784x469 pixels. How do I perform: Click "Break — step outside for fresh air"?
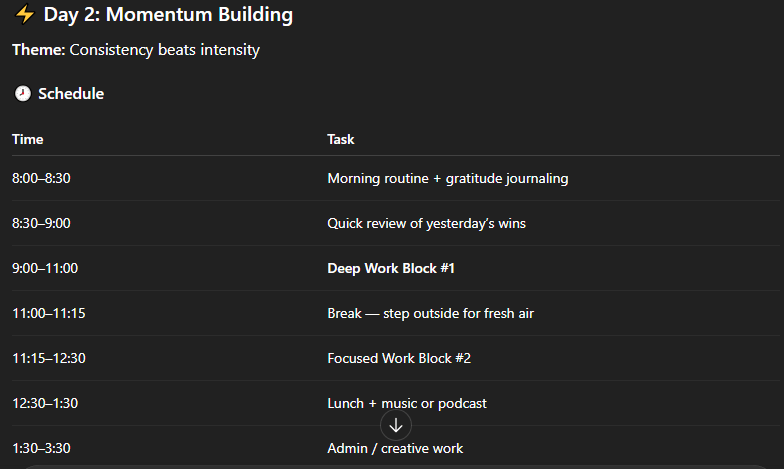click(x=430, y=313)
